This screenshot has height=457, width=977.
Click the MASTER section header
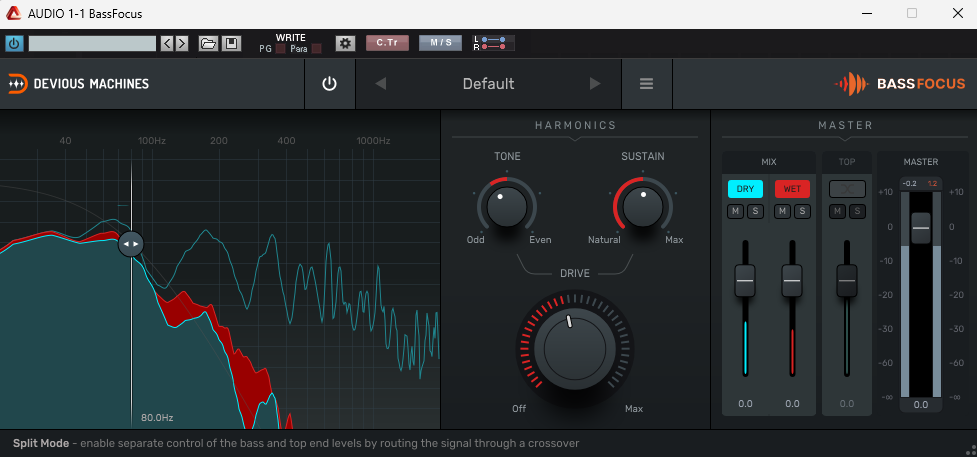click(846, 125)
